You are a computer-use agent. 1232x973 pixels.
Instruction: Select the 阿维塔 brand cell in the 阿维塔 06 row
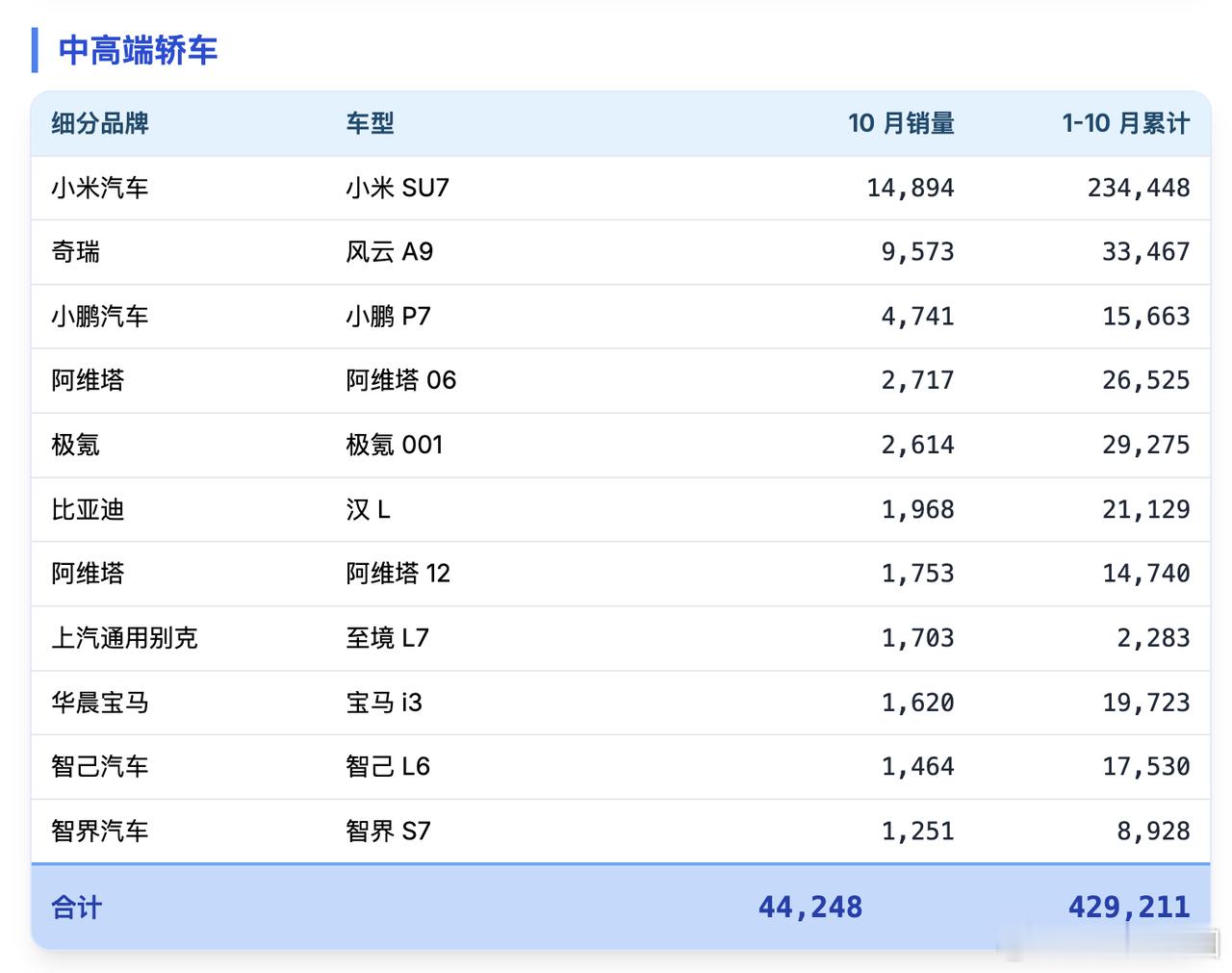tap(89, 380)
